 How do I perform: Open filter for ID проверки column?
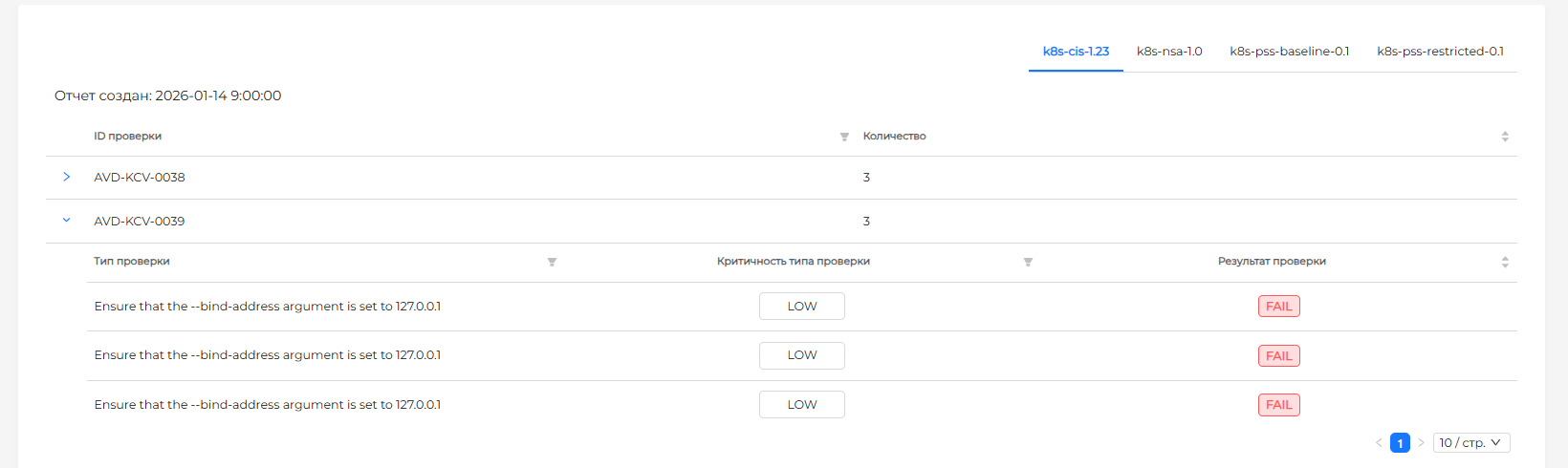tap(844, 137)
